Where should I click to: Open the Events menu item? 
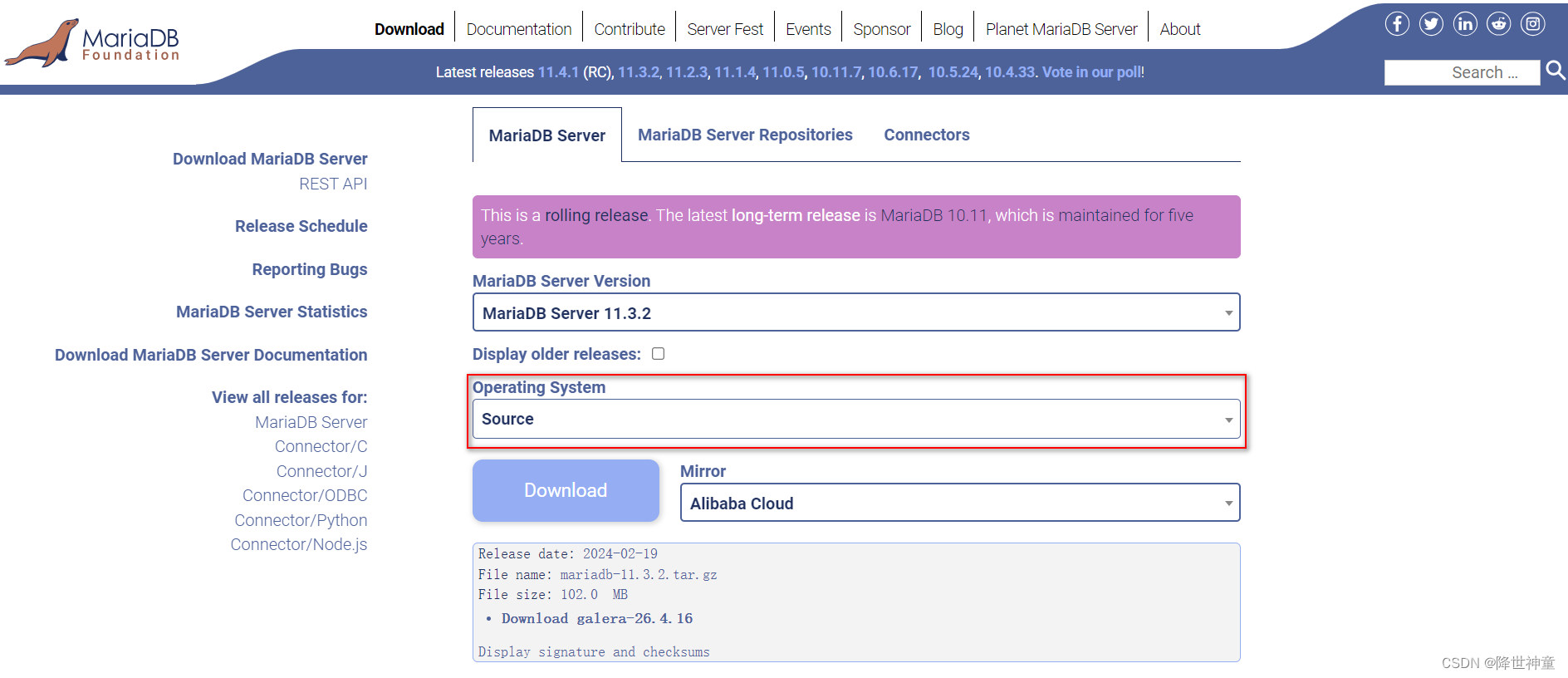808,29
